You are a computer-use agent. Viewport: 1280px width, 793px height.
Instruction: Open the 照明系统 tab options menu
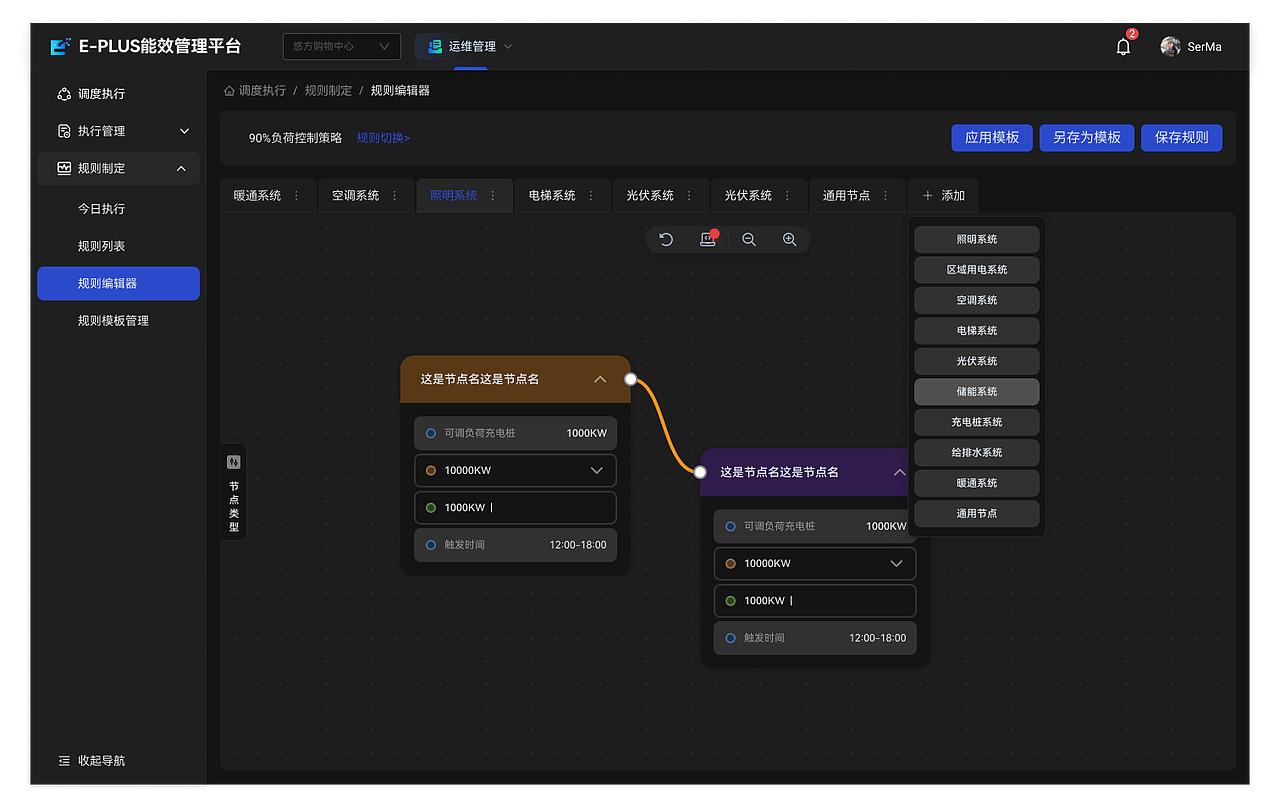(x=493, y=196)
